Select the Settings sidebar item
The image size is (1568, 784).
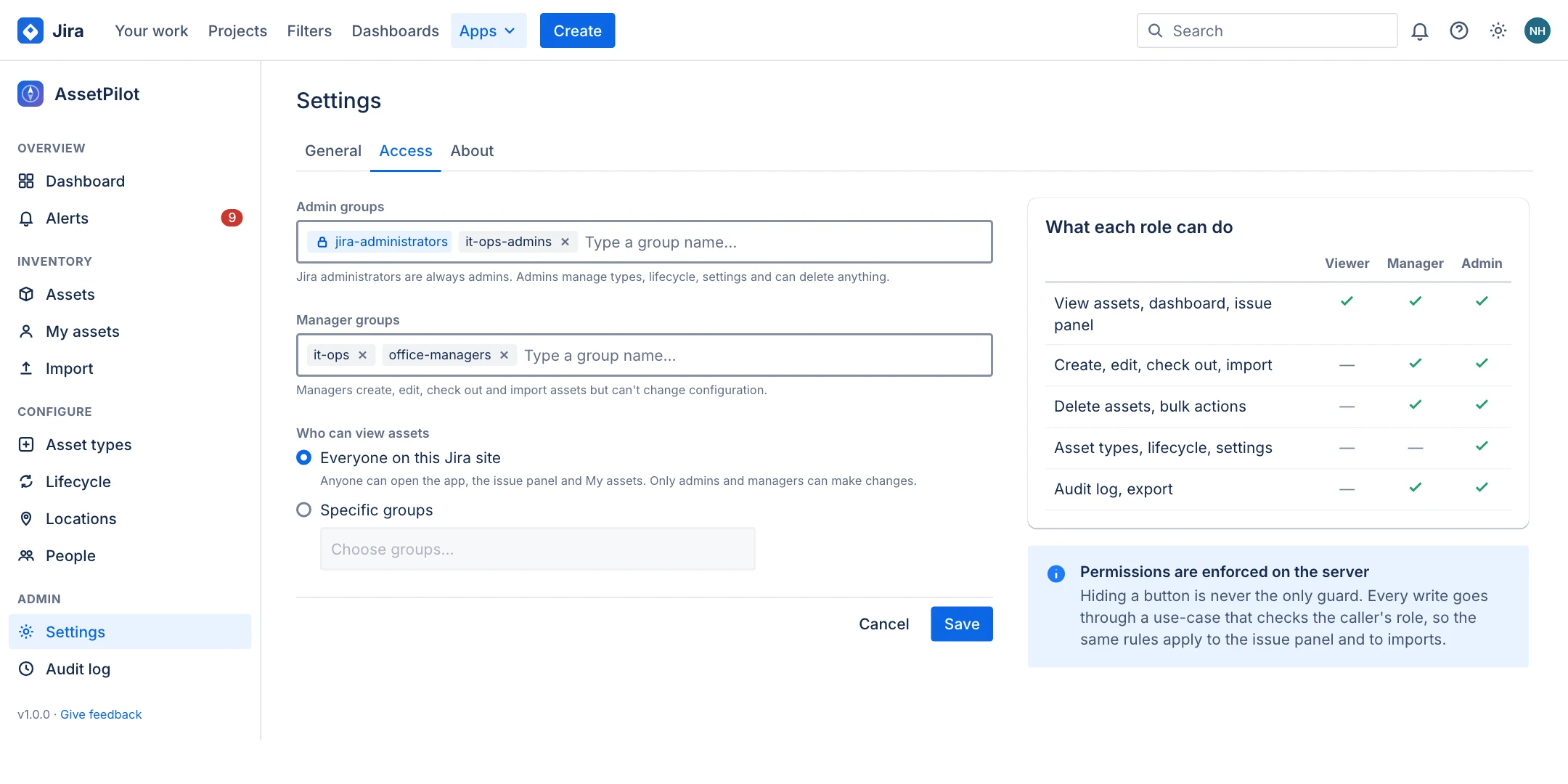130,632
